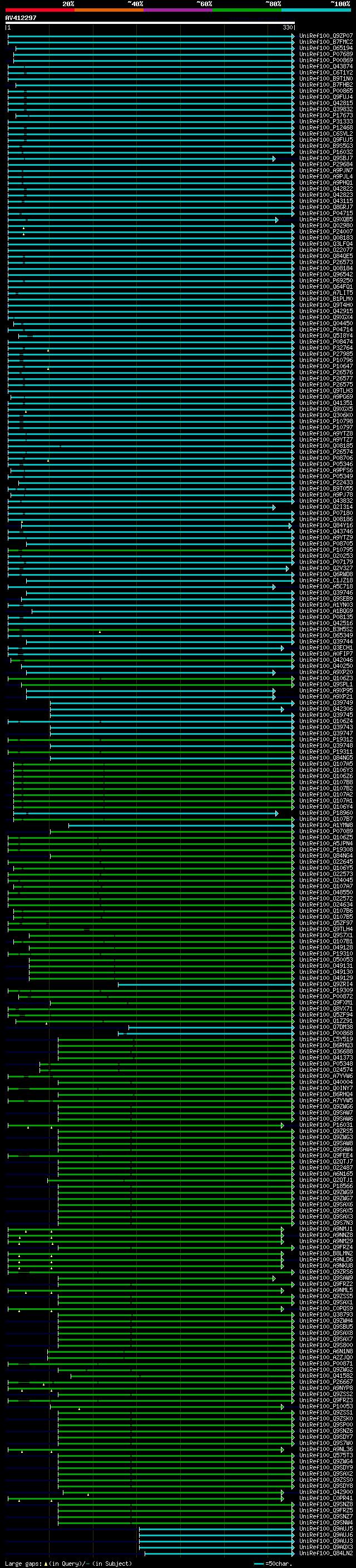The height and width of the screenshot is (1568, 356).
Task: Click arrowhead ending the Q42306 hit bar
Action: pos(283,710)
